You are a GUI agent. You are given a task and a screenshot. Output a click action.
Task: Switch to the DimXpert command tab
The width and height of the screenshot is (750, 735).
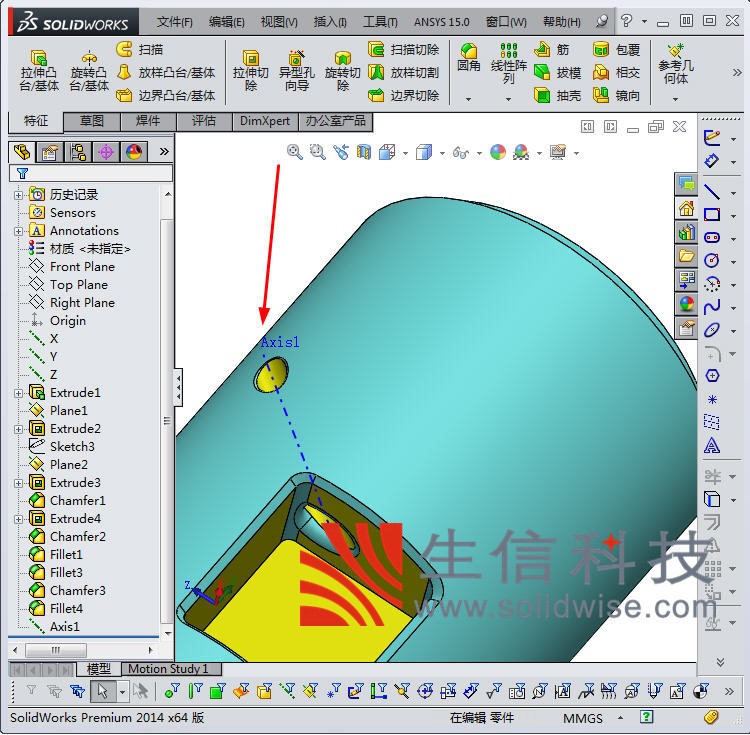(x=265, y=121)
